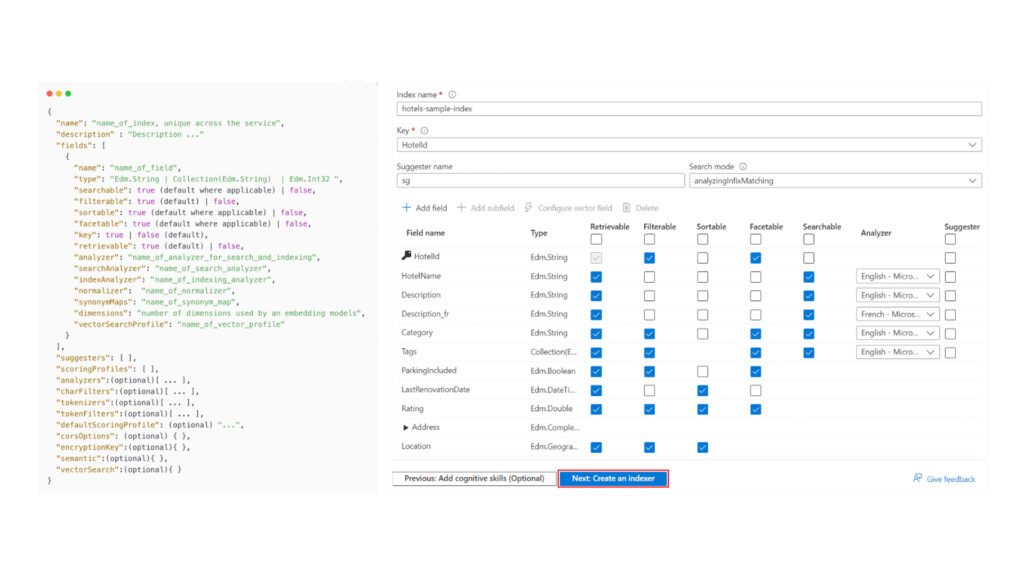Click the HotelId key icon
The height and width of the screenshot is (576, 1024).
tap(406, 256)
